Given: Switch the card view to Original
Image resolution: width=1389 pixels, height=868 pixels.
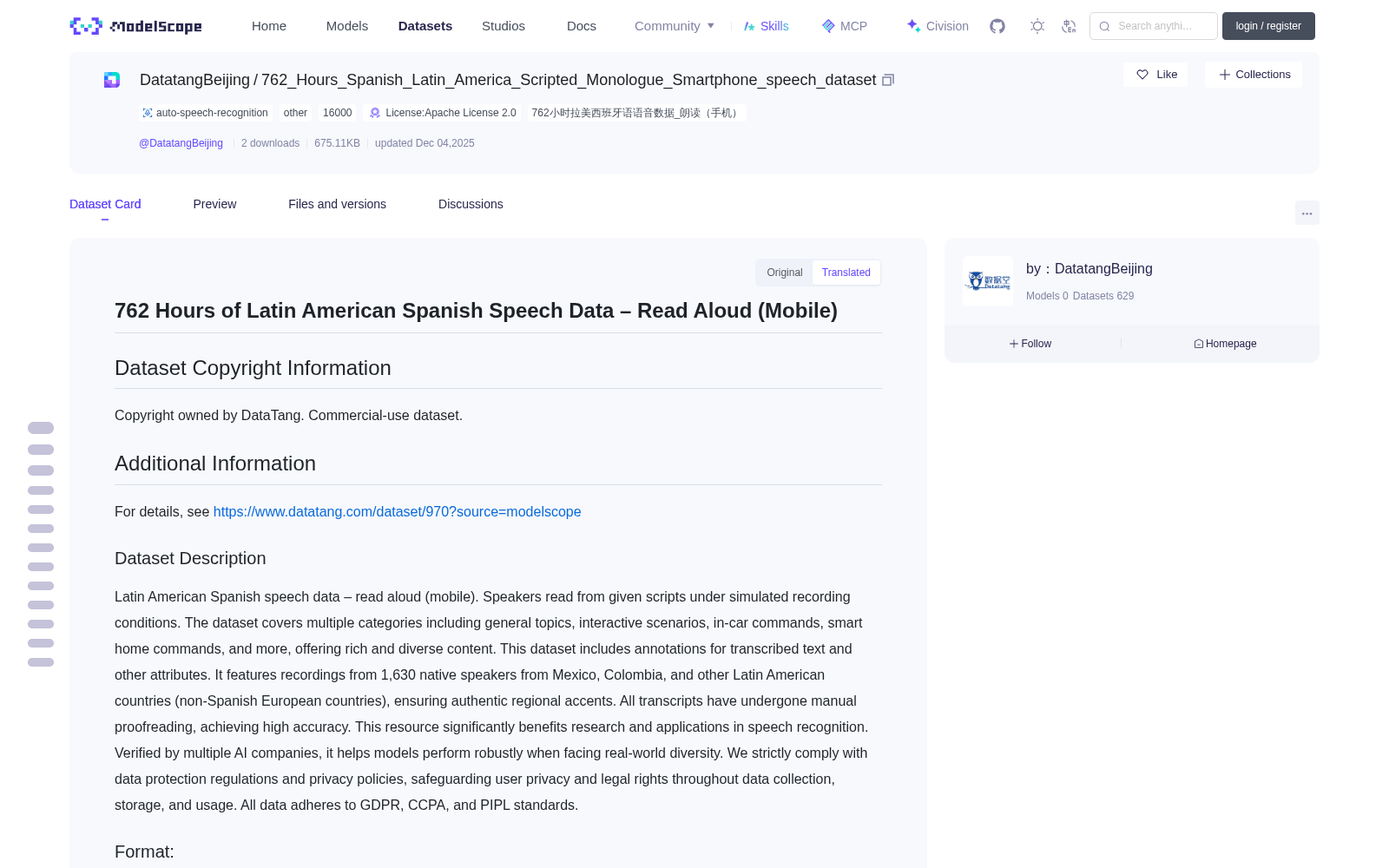Looking at the screenshot, I should (785, 273).
